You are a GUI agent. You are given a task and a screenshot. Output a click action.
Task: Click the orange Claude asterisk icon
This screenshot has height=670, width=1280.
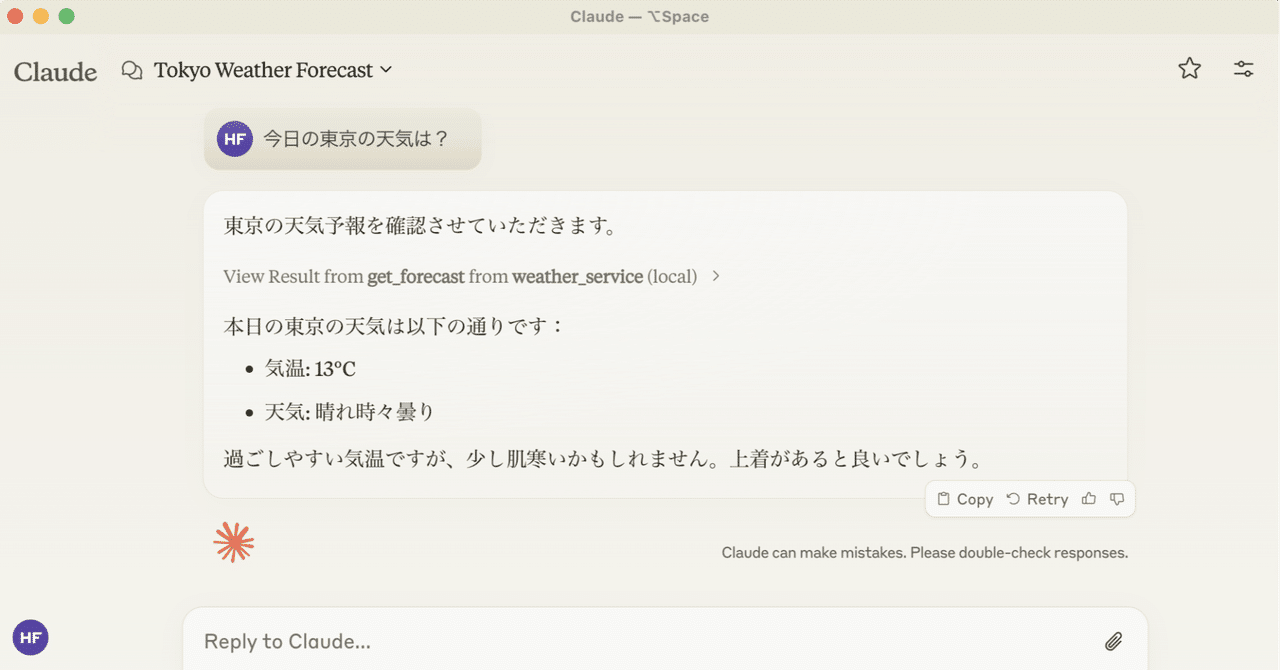(x=233, y=541)
